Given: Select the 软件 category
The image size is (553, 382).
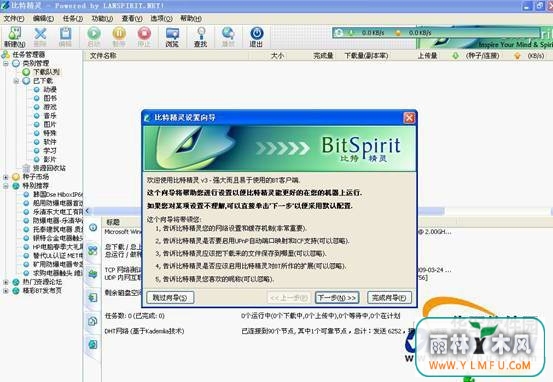Looking at the screenshot, I should tap(50, 142).
